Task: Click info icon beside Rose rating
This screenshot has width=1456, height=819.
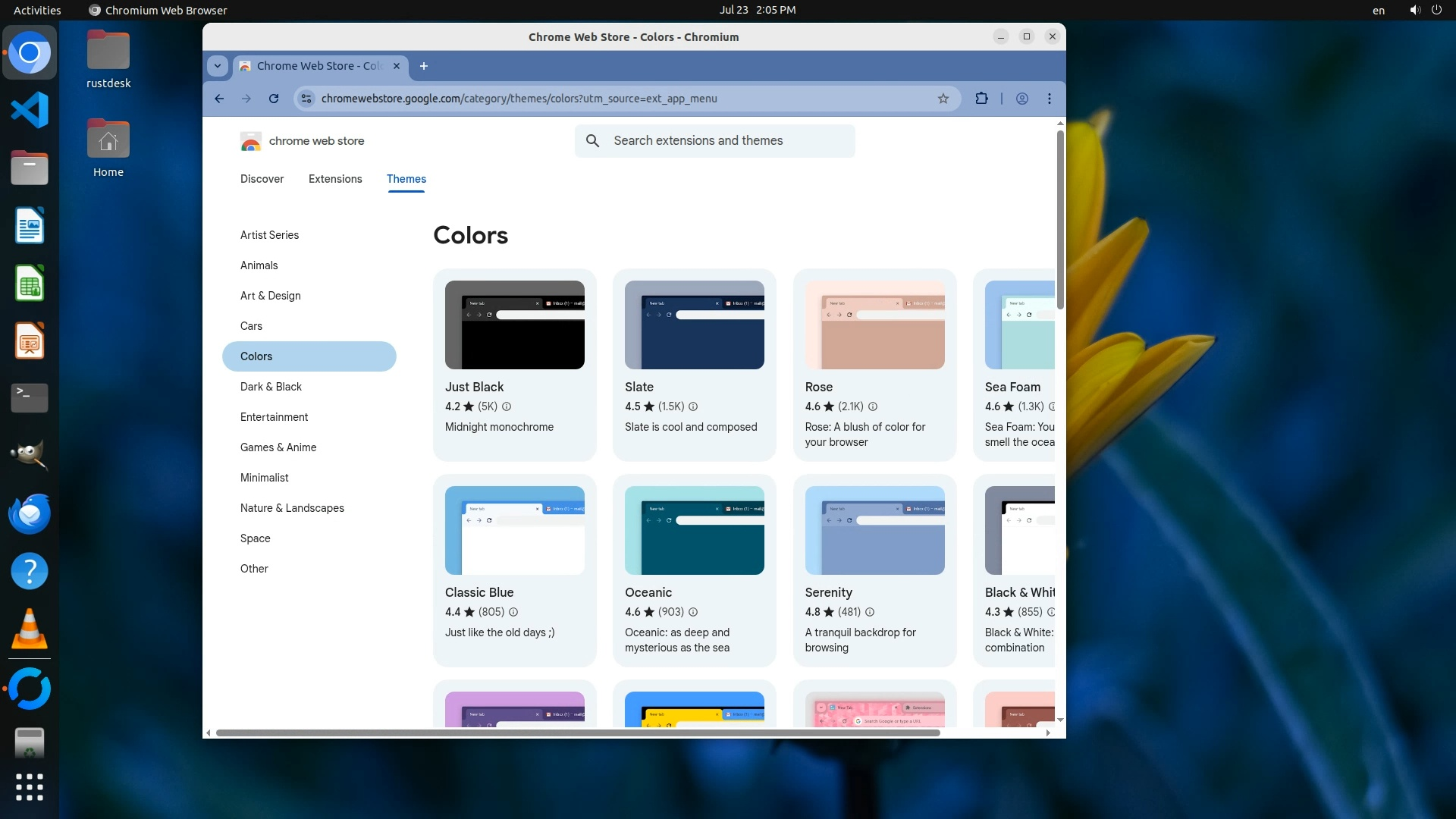Action: (872, 406)
